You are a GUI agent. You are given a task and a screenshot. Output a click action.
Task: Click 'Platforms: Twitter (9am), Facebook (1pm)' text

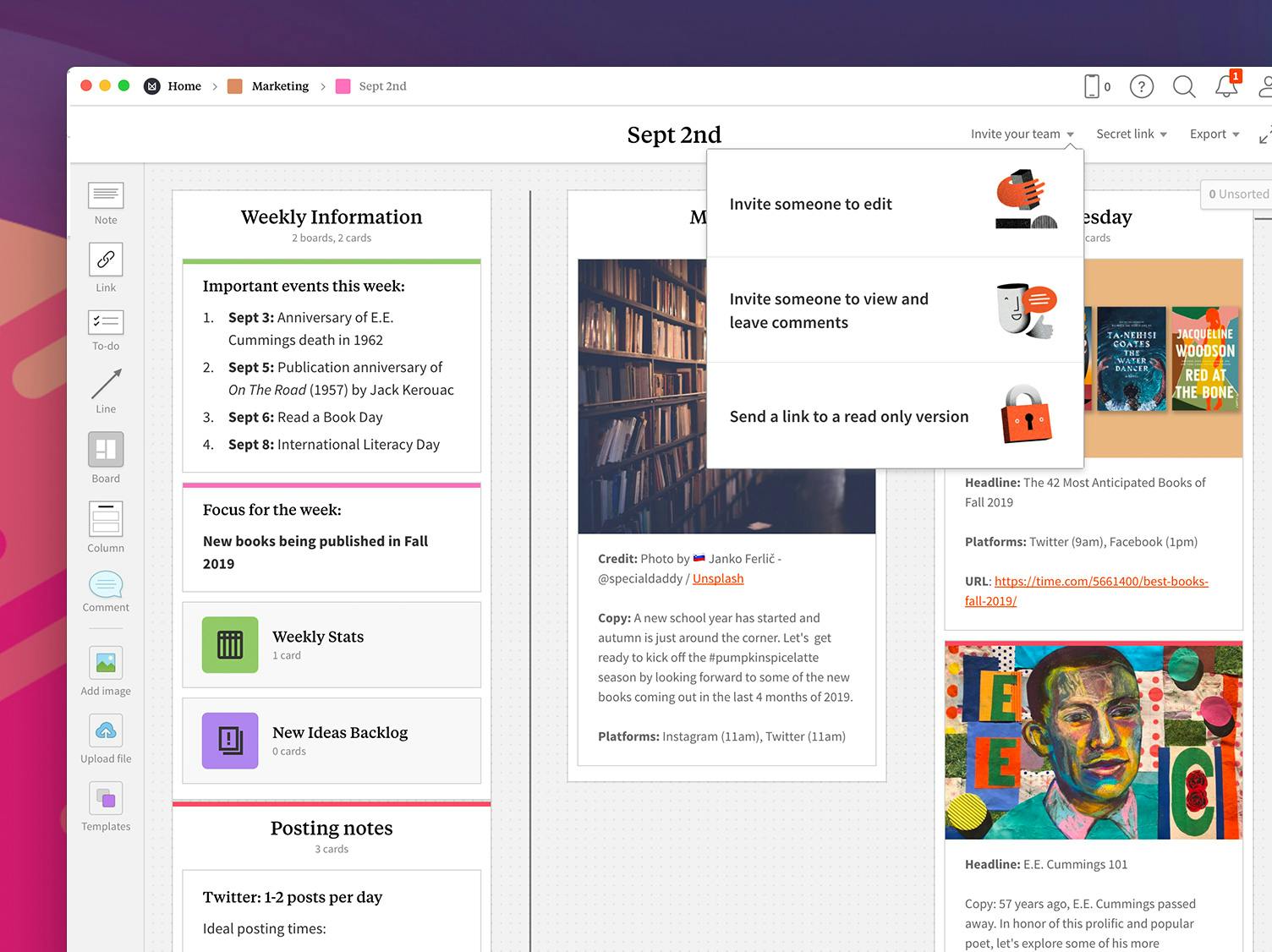tap(1081, 542)
